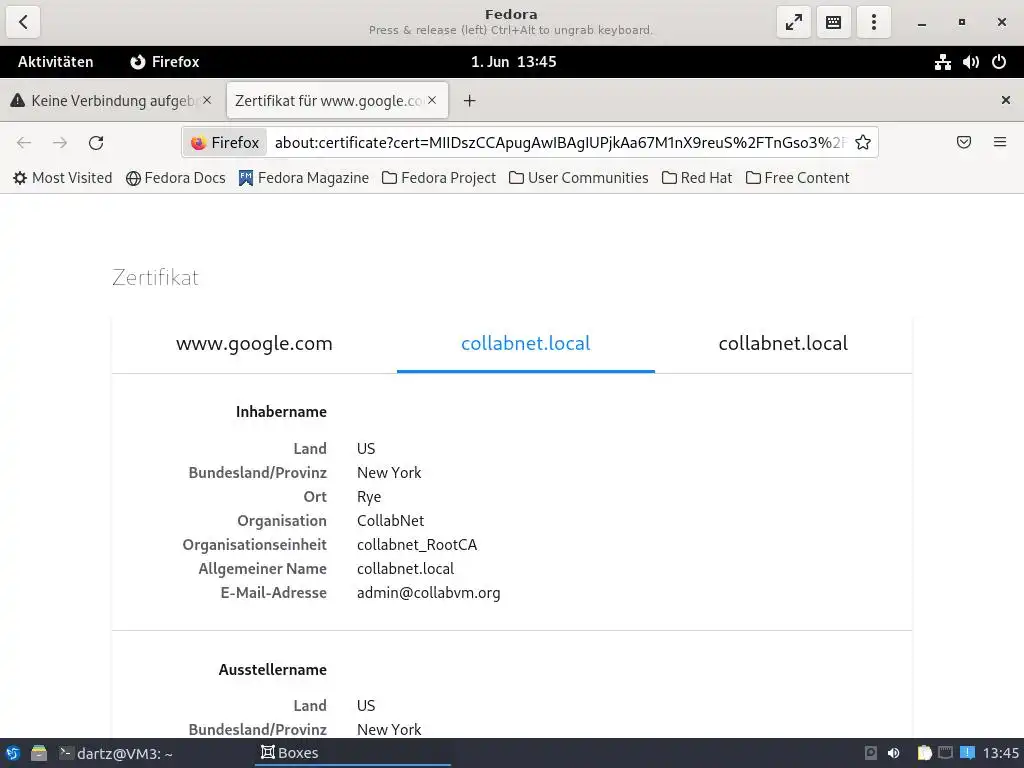Switch to the Keine Verbindung tab
The width and height of the screenshot is (1024, 768).
111,101
